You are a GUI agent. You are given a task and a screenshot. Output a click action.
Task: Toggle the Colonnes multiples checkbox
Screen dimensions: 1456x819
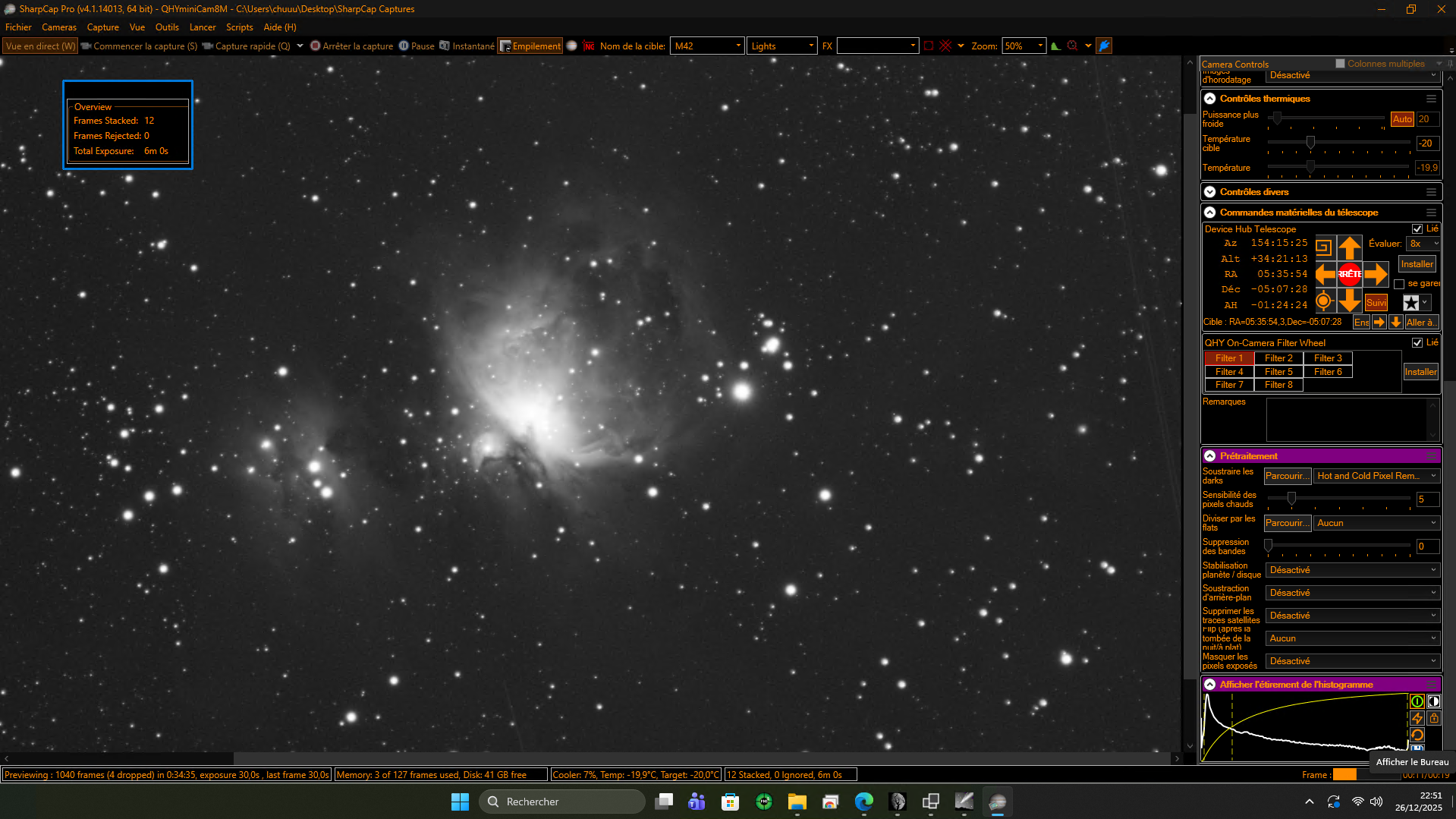(1340, 64)
